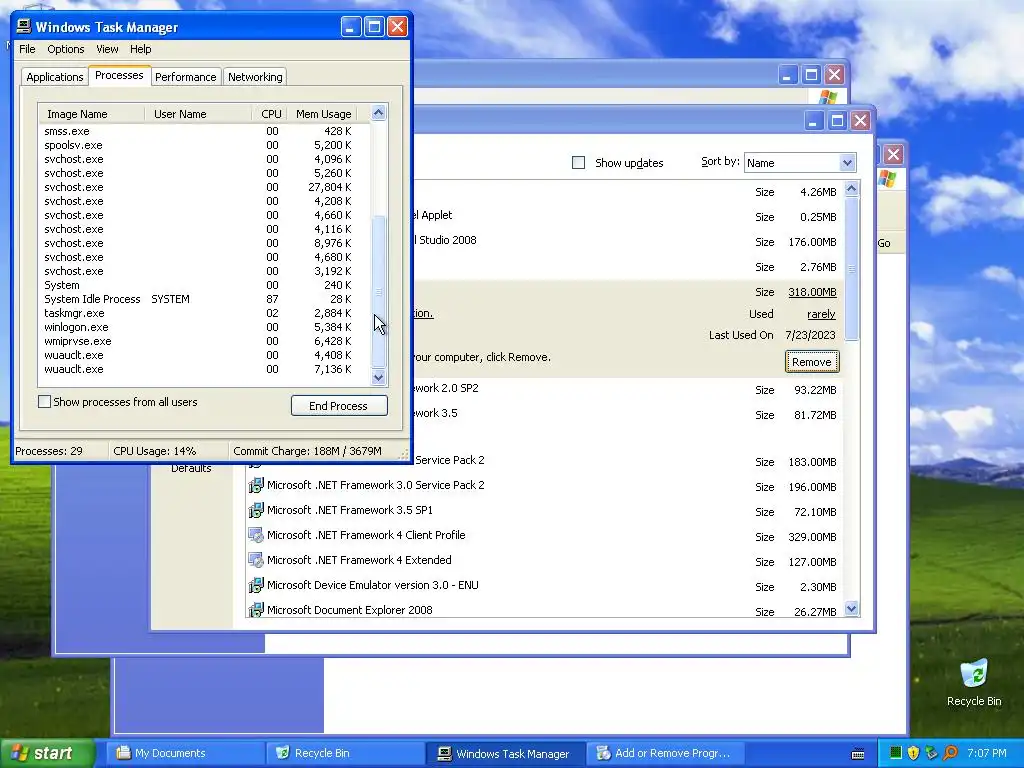Select wuauclt.exe using 7,136 K
The width and height of the screenshot is (1024, 768).
pos(204,369)
